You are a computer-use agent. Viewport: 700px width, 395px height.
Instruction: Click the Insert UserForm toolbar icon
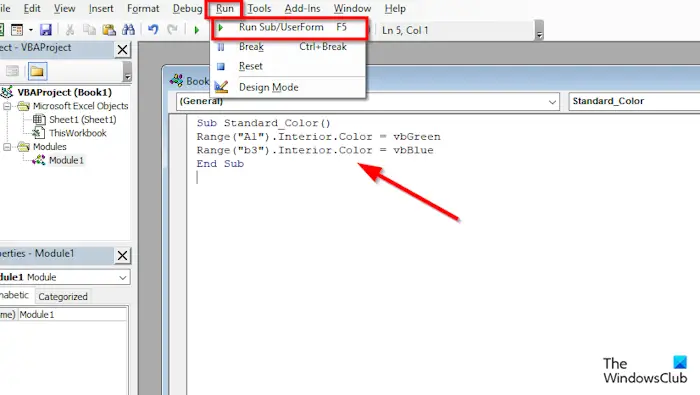click(x=17, y=30)
